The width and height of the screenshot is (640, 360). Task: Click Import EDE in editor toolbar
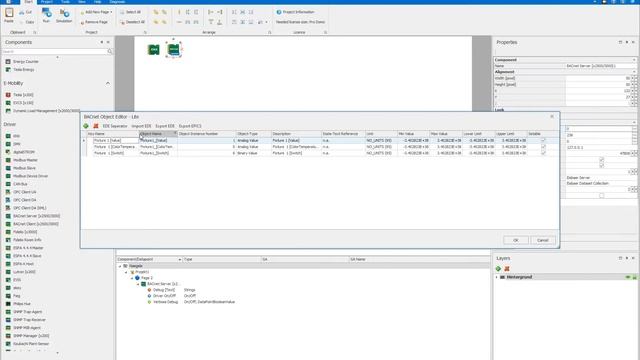point(141,127)
